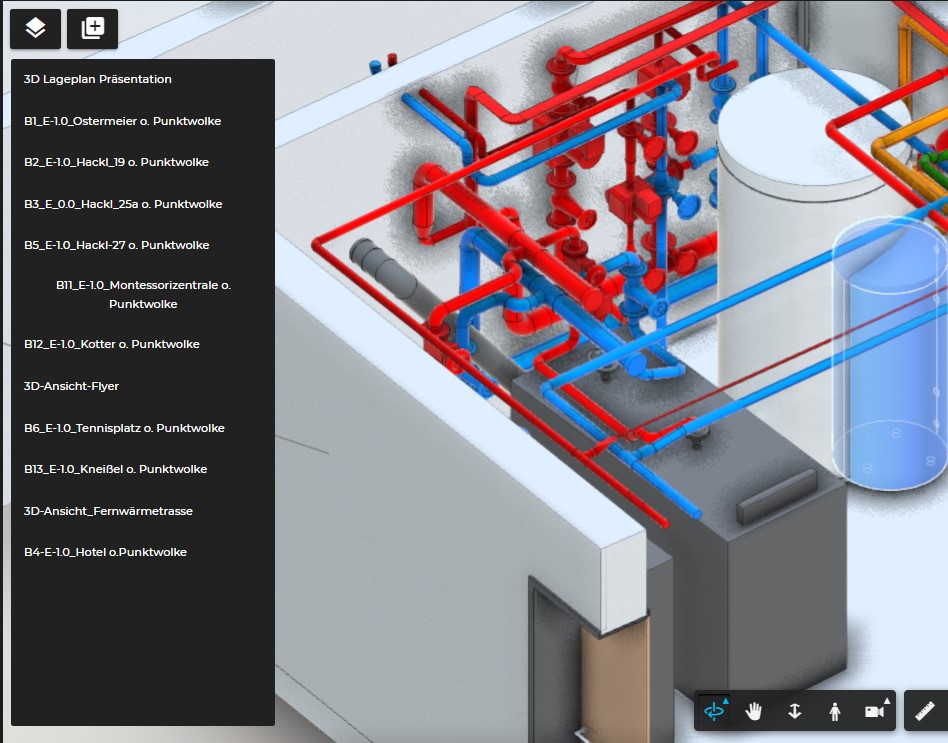Screen dimensions: 948x743
Task: Enter Walk mode via the person icon
Action: (834, 711)
